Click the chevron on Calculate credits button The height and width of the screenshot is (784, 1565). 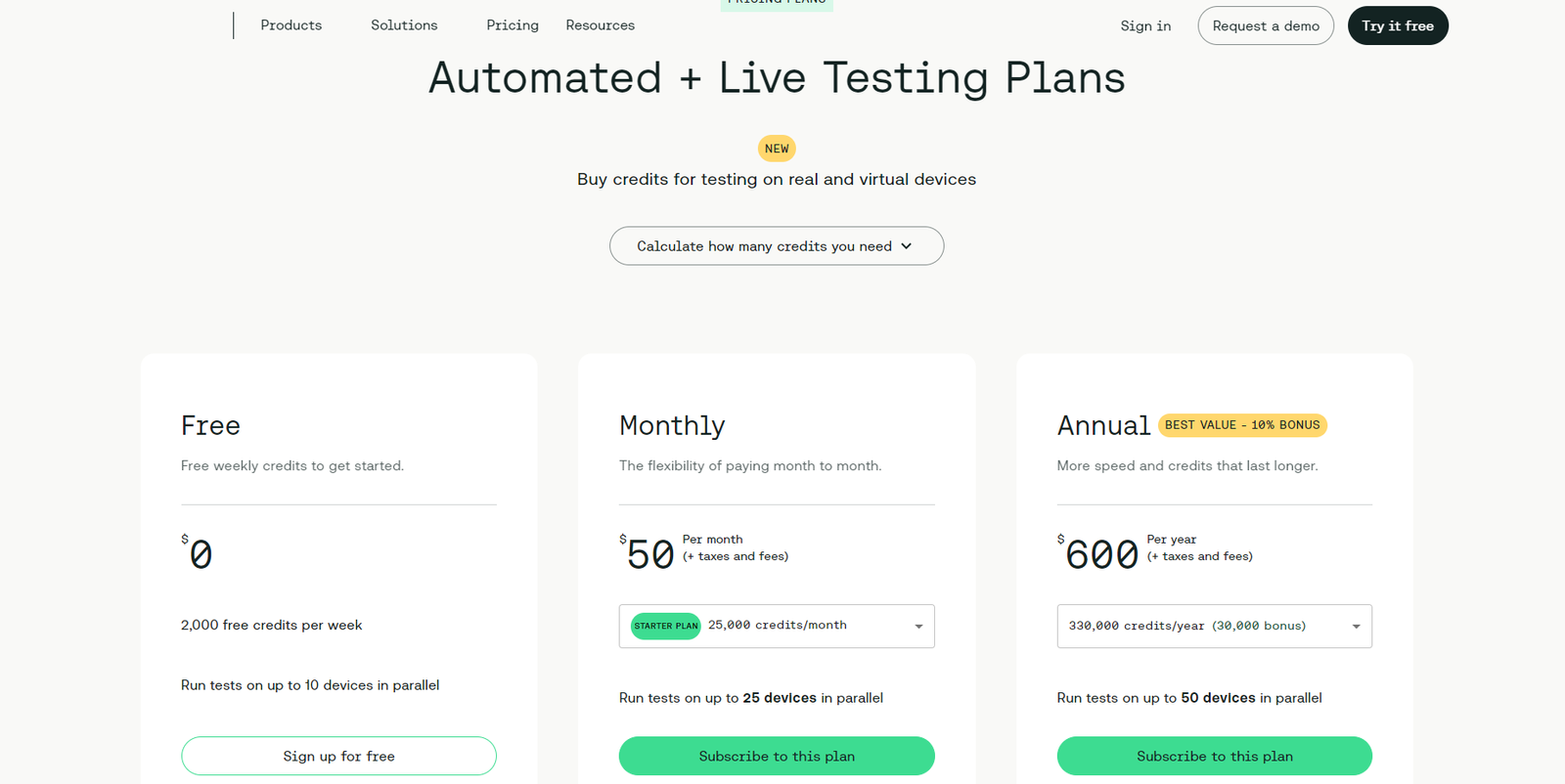[x=907, y=246]
